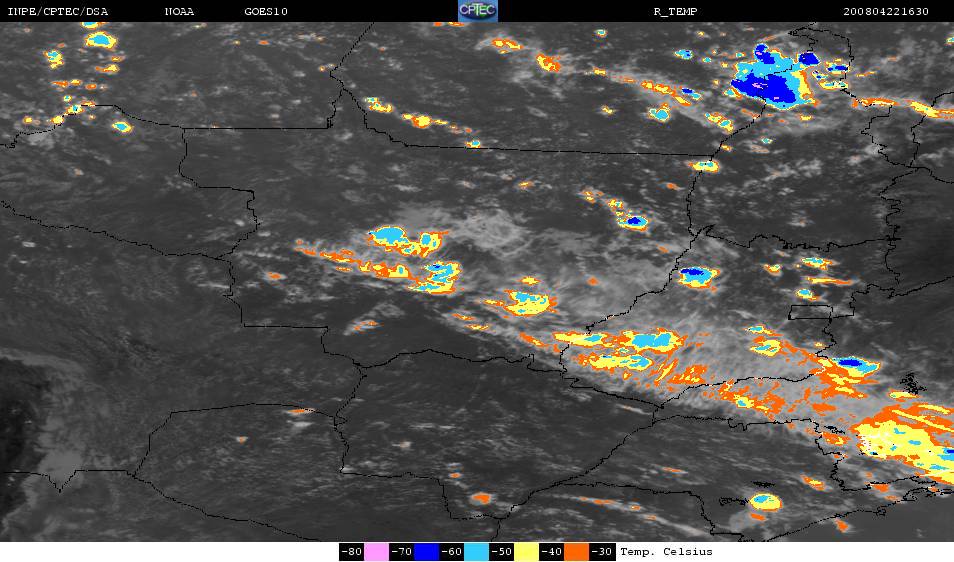Pick the cyan legend swatch after -60

pyautogui.click(x=476, y=552)
